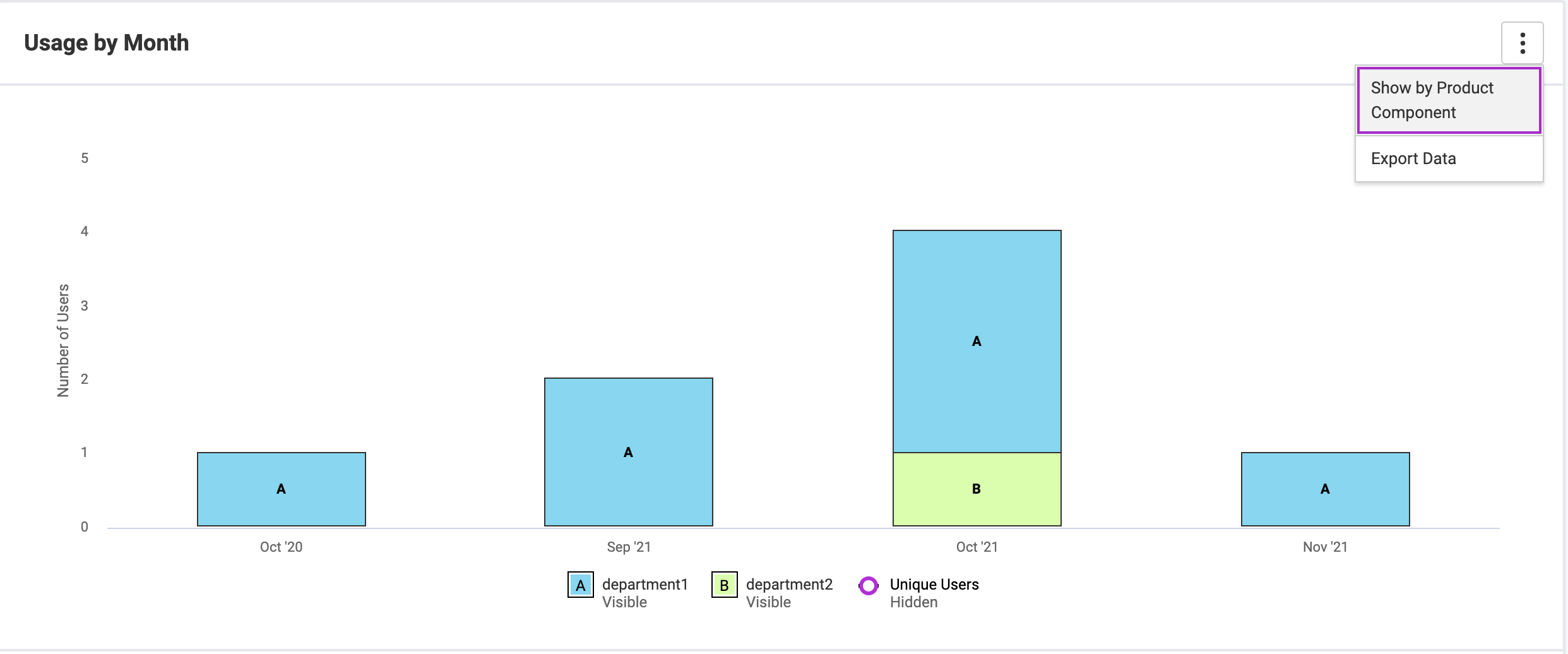Click the purple Unique Users circle marker
The width and height of the screenshot is (1568, 654).
tap(869, 586)
